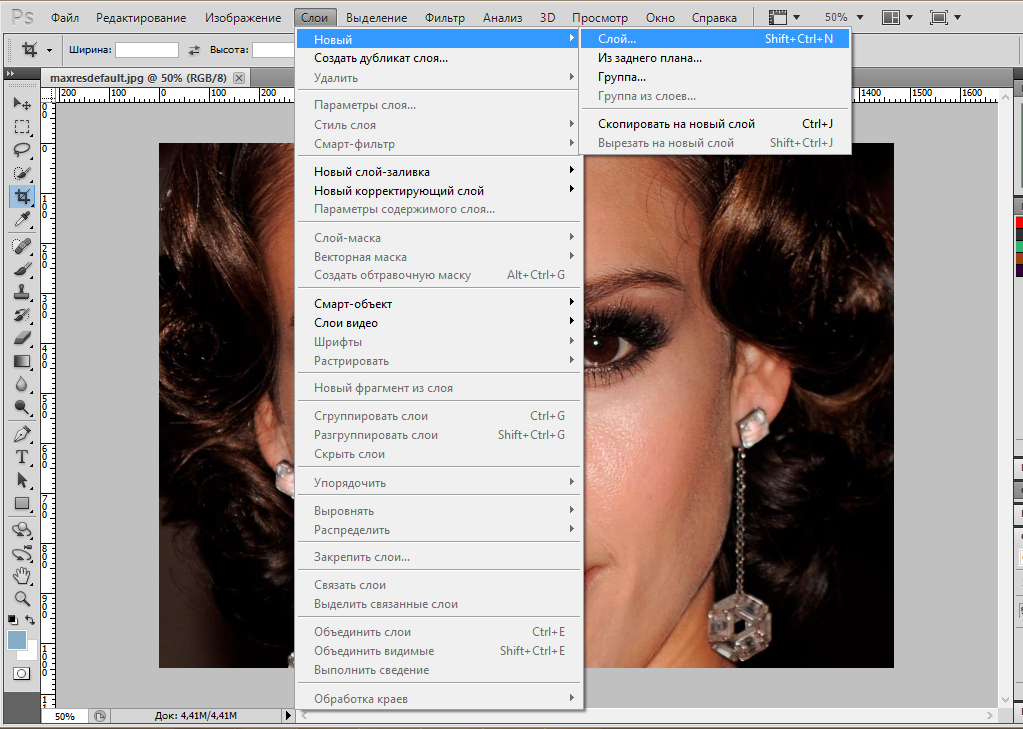Viewport: 1023px width, 729px height.
Task: Select the 3D Camera Rotate tool
Action: (22, 553)
